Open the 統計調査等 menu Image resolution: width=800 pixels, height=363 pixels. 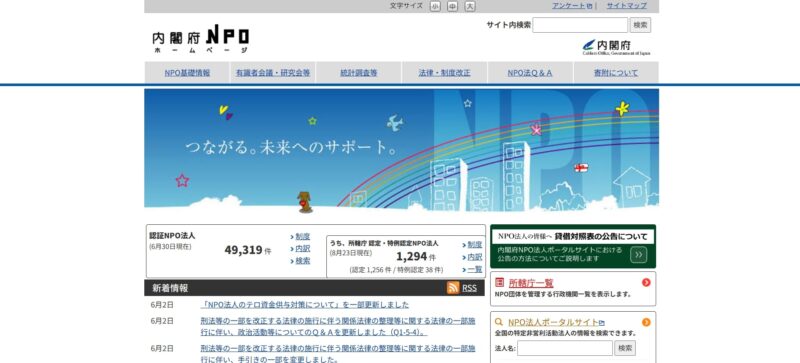(359, 73)
